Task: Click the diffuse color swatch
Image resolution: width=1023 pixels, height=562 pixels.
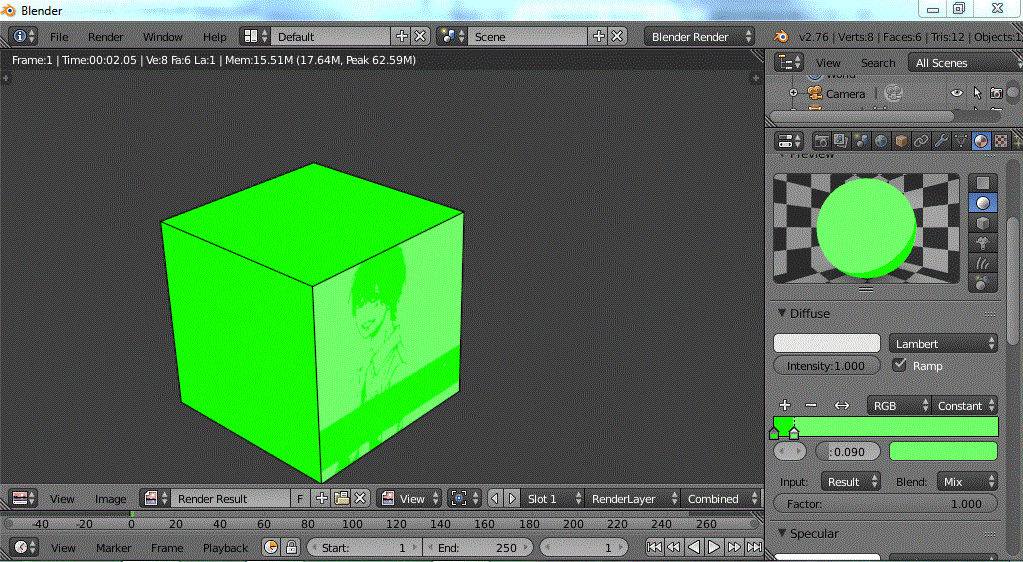Action: coord(826,343)
